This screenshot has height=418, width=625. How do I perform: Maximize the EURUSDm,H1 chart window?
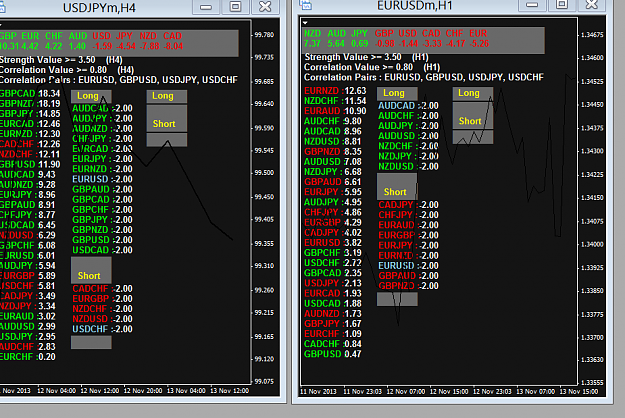click(562, 5)
